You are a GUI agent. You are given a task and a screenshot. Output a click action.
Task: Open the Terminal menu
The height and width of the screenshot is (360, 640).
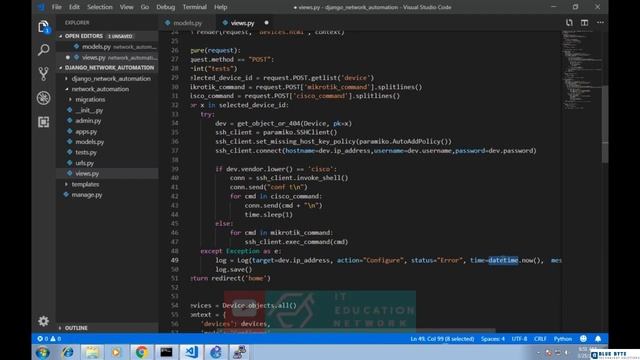(x=194, y=7)
